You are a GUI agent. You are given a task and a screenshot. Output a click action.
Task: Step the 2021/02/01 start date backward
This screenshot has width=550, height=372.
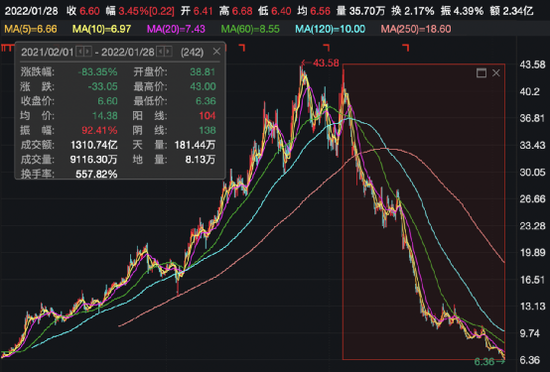coord(80,52)
